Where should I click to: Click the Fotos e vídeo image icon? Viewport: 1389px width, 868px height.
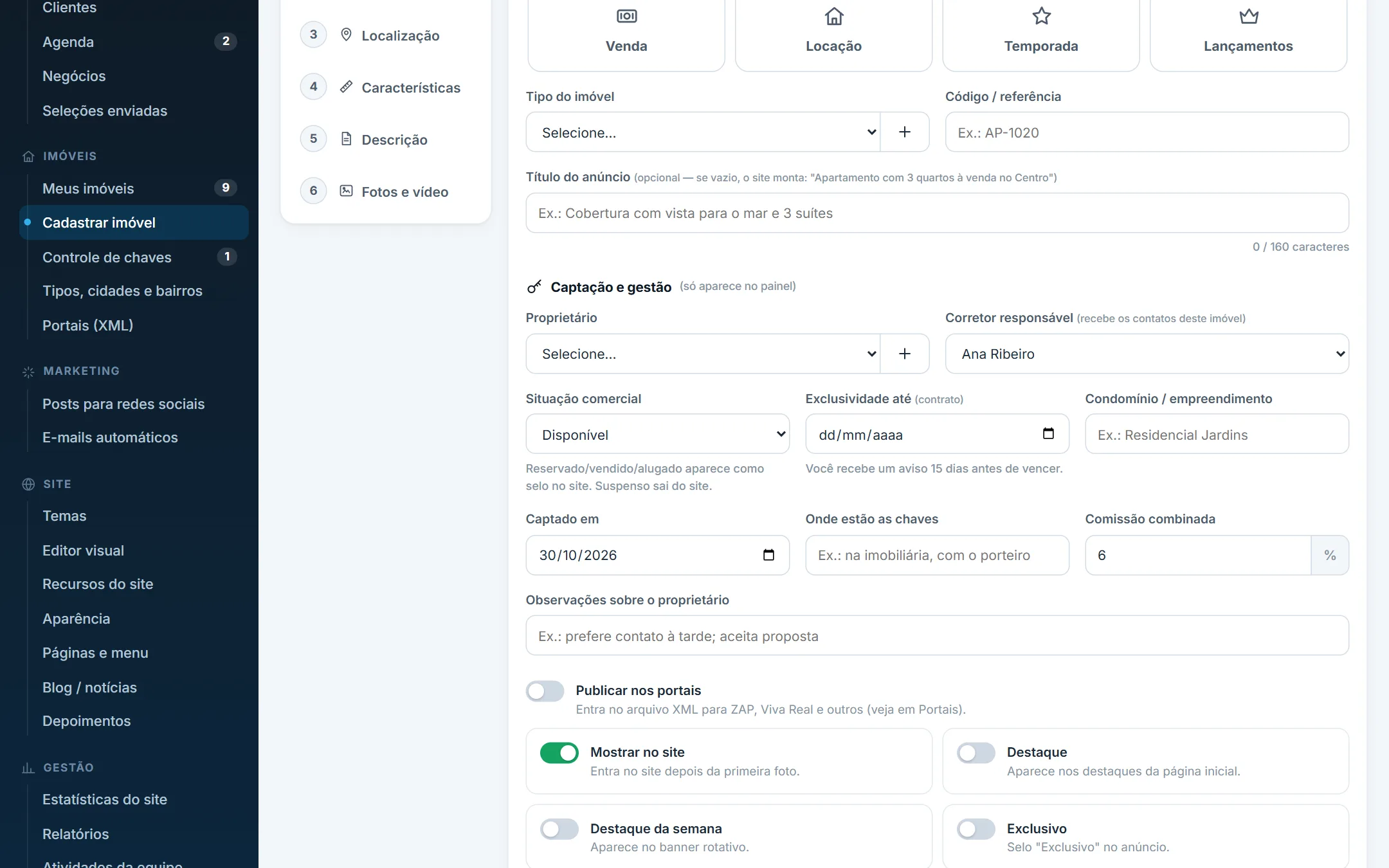tap(346, 191)
